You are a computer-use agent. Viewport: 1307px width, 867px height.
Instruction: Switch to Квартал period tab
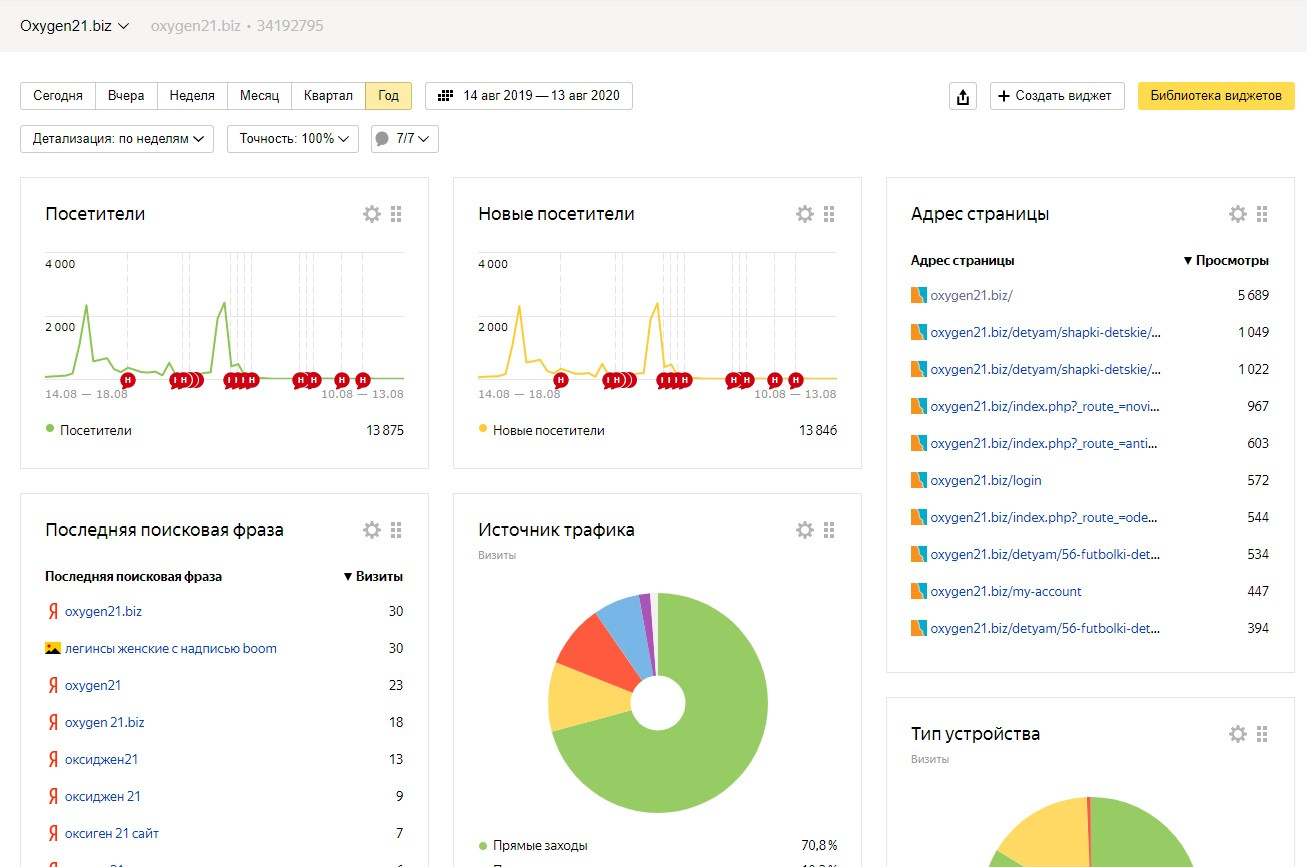click(328, 96)
